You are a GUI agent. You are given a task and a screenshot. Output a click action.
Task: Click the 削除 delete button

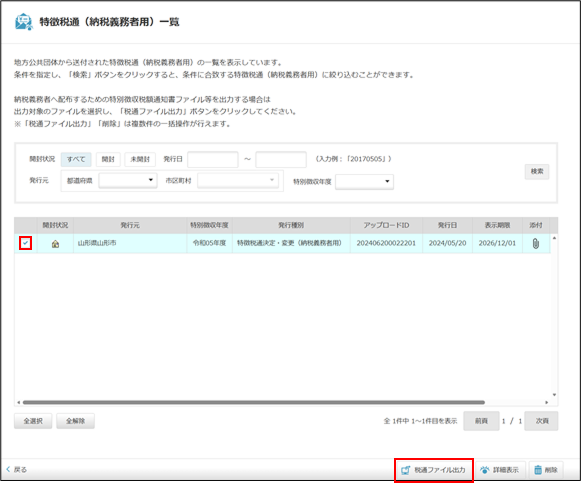click(x=546, y=470)
